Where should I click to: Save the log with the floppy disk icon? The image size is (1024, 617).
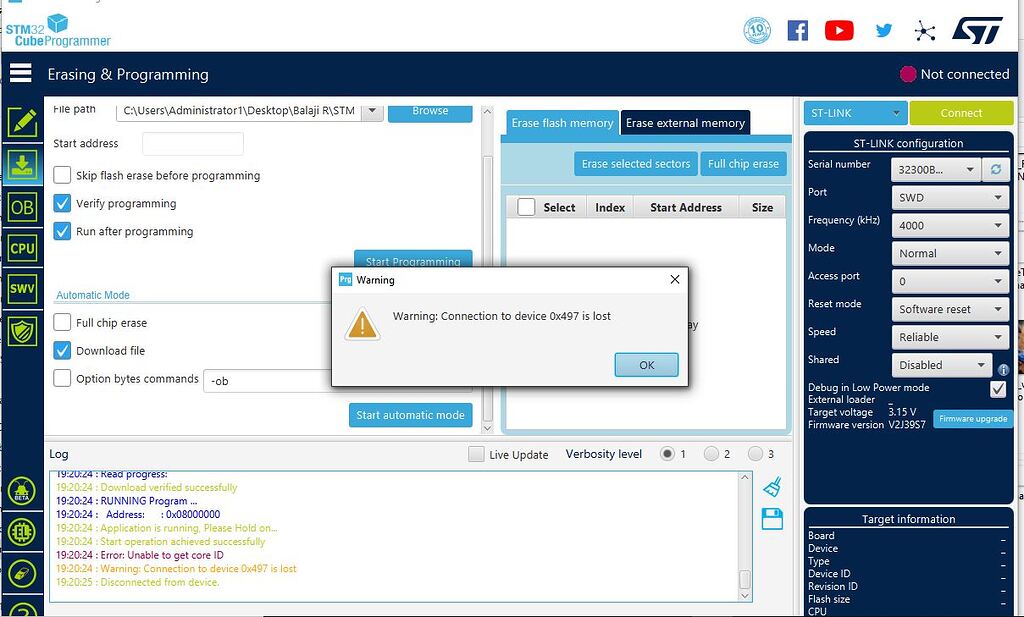click(x=772, y=519)
